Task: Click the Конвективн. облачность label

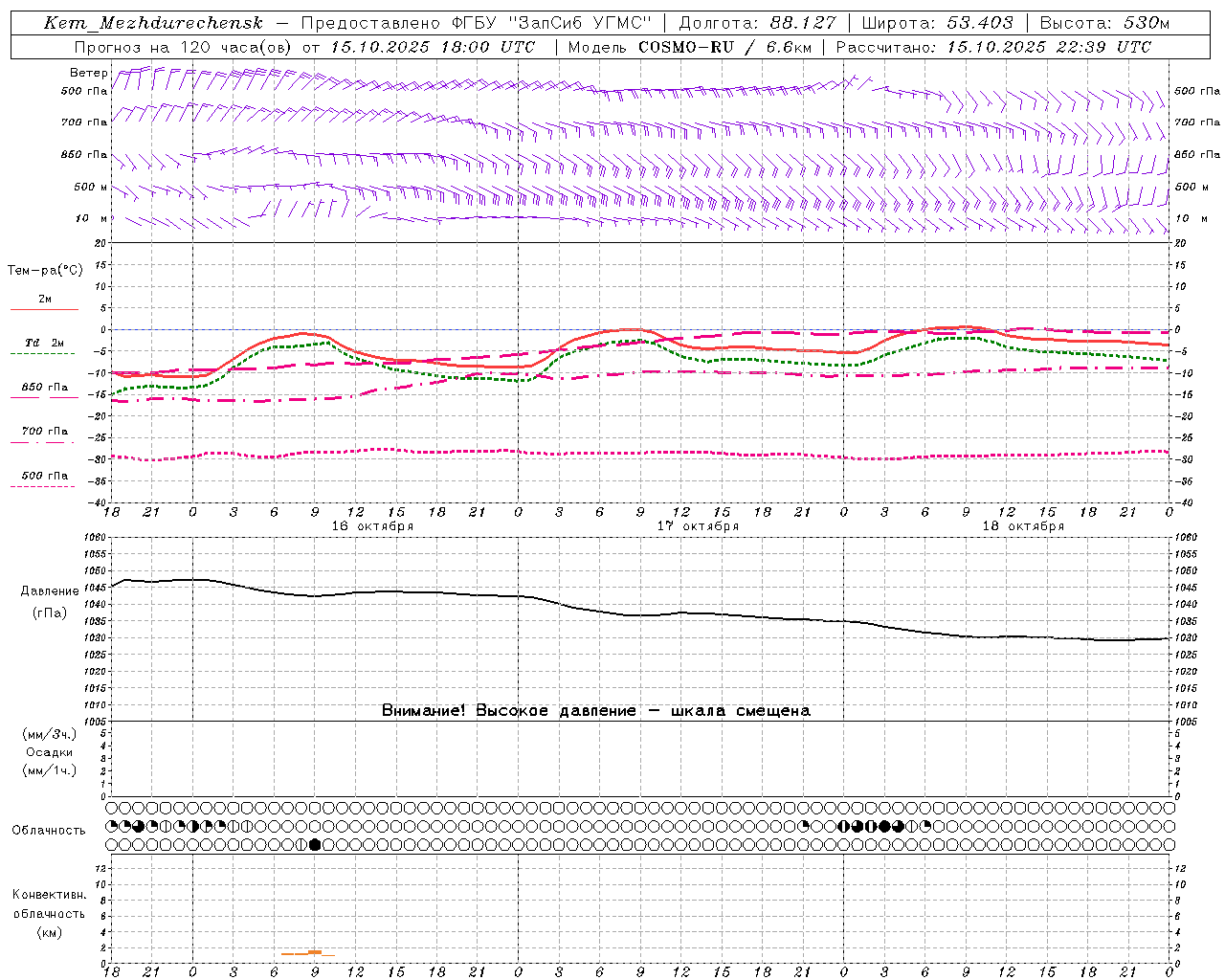Action: point(49,904)
